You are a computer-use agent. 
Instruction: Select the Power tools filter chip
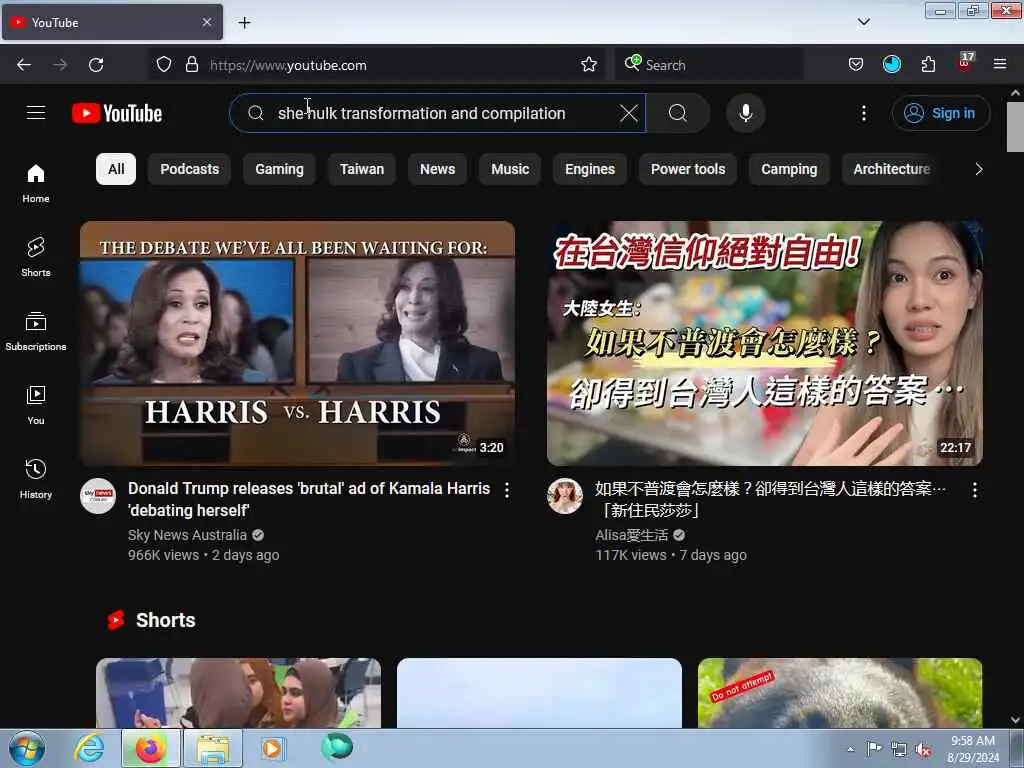pos(688,169)
